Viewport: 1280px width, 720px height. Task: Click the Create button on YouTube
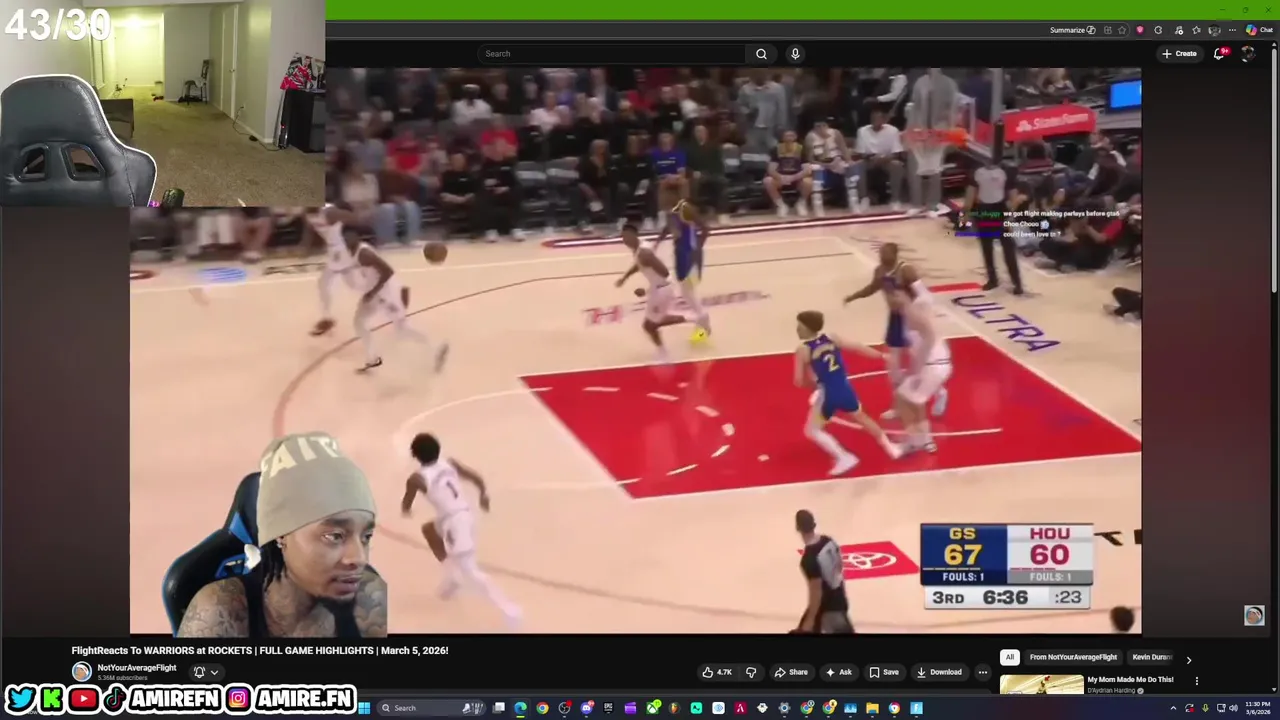pyautogui.click(x=1180, y=54)
